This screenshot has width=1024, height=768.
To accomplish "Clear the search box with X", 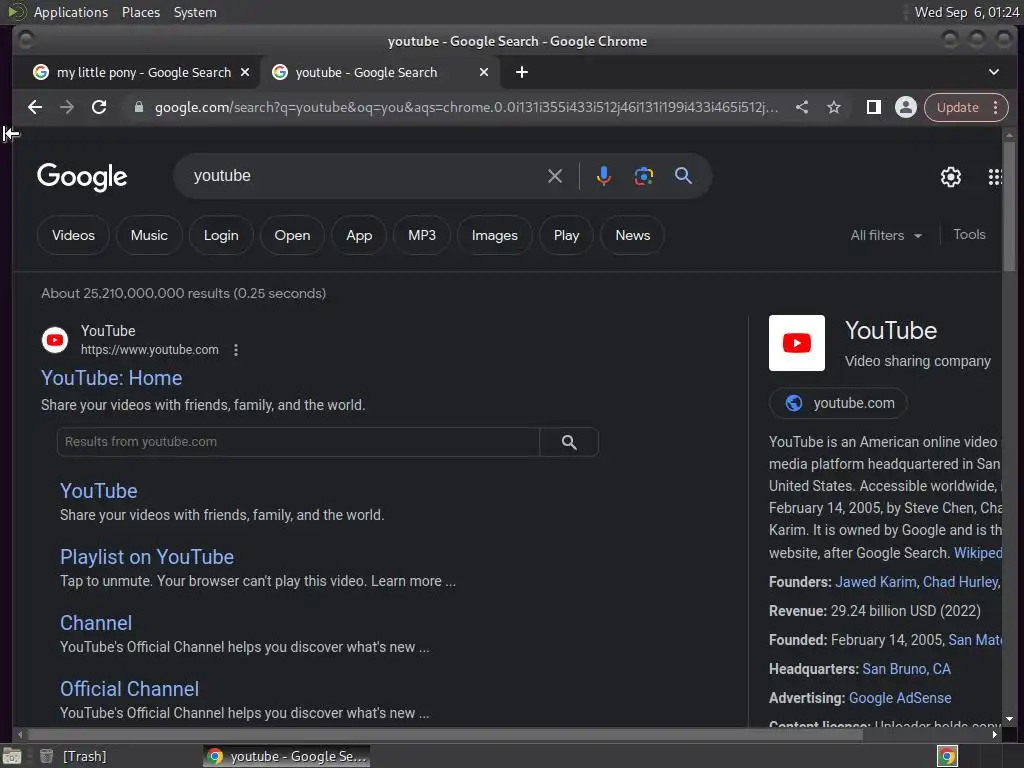I will [x=555, y=176].
